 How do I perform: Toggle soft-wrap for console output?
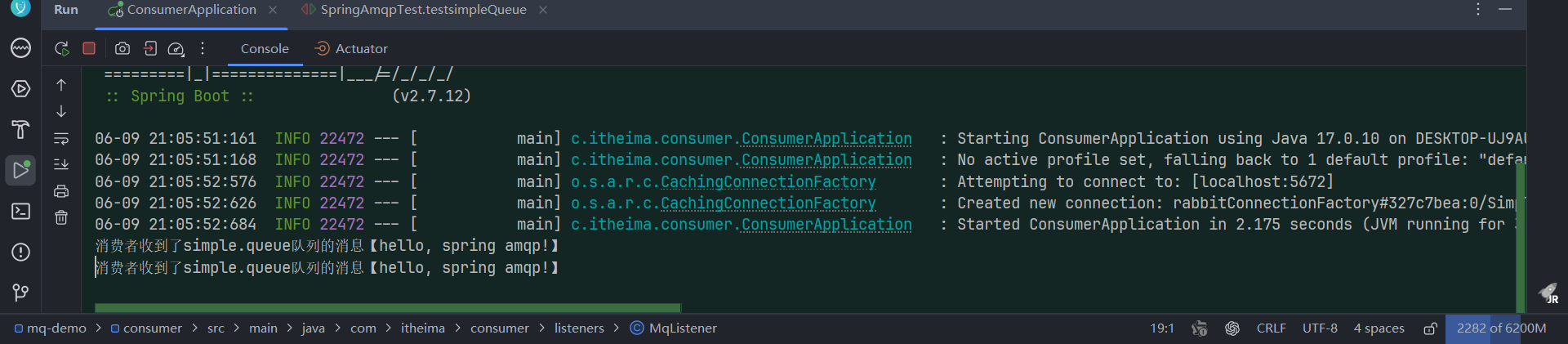point(61,138)
